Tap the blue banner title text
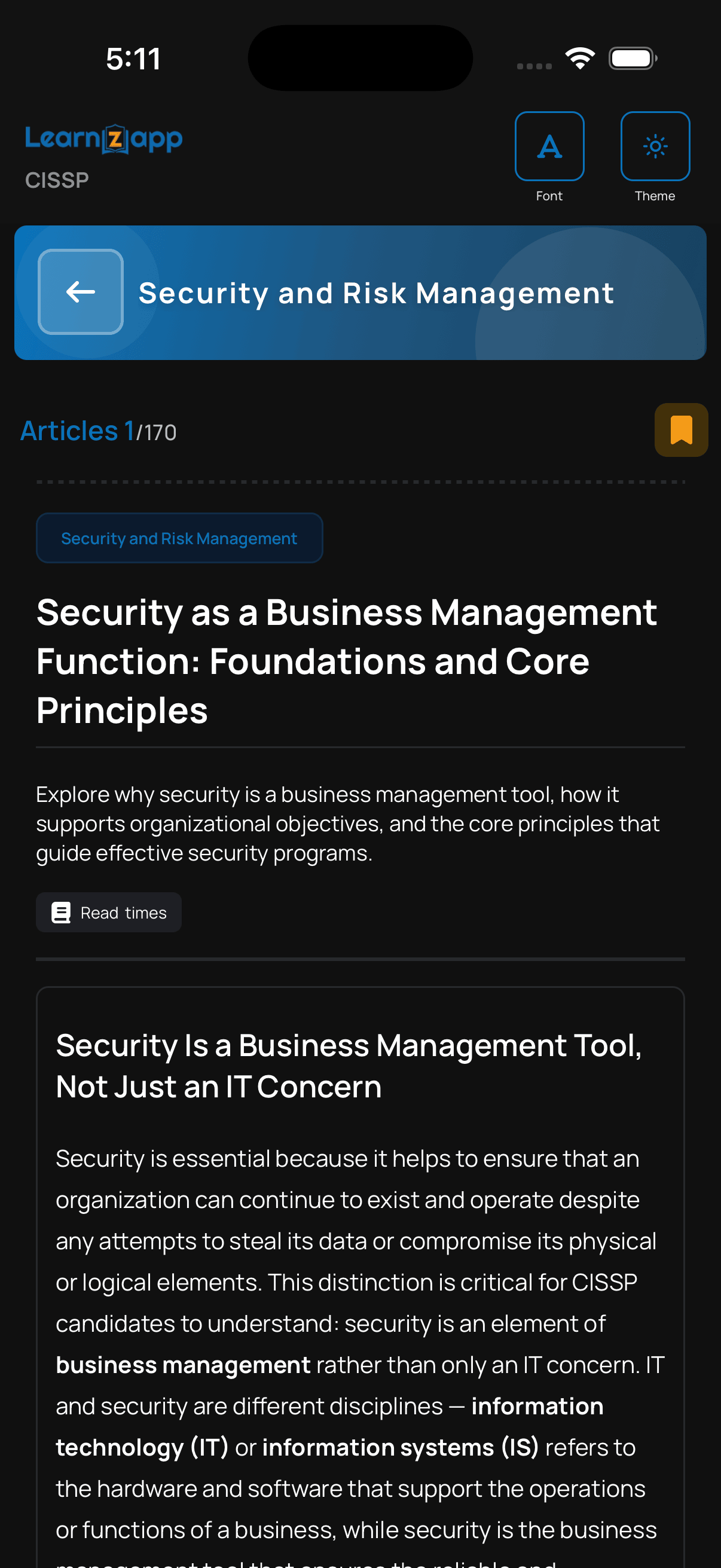The width and height of the screenshot is (721, 1568). point(376,294)
